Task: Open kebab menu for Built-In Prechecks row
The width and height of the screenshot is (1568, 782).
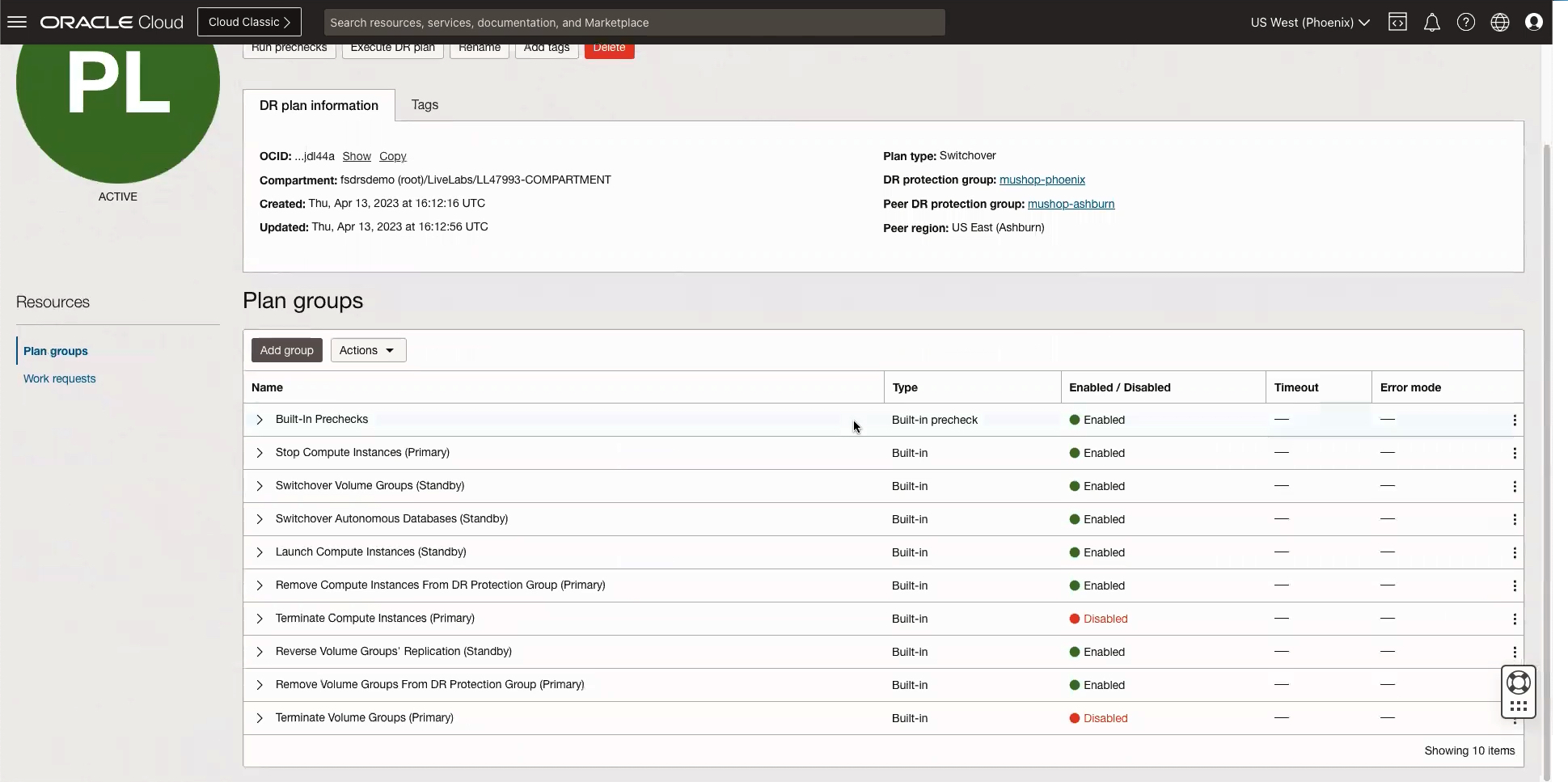Action: point(1514,420)
